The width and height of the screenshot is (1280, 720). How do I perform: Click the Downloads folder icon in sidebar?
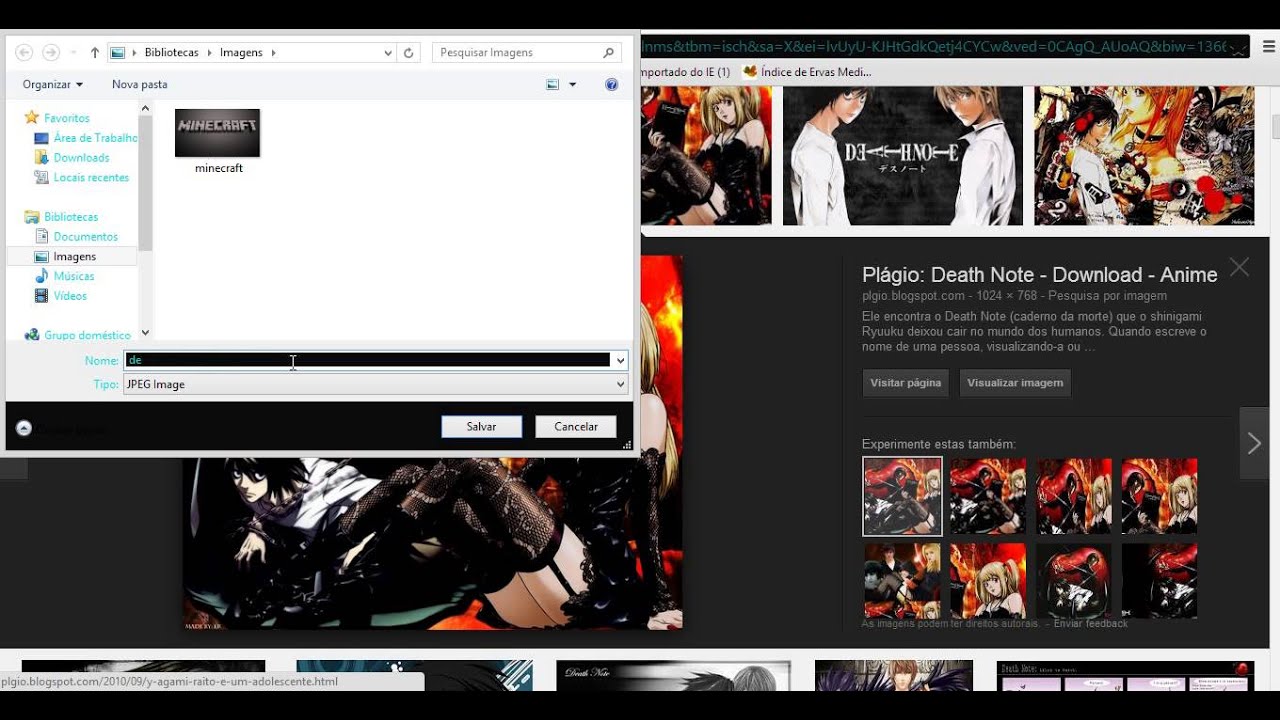click(x=41, y=157)
